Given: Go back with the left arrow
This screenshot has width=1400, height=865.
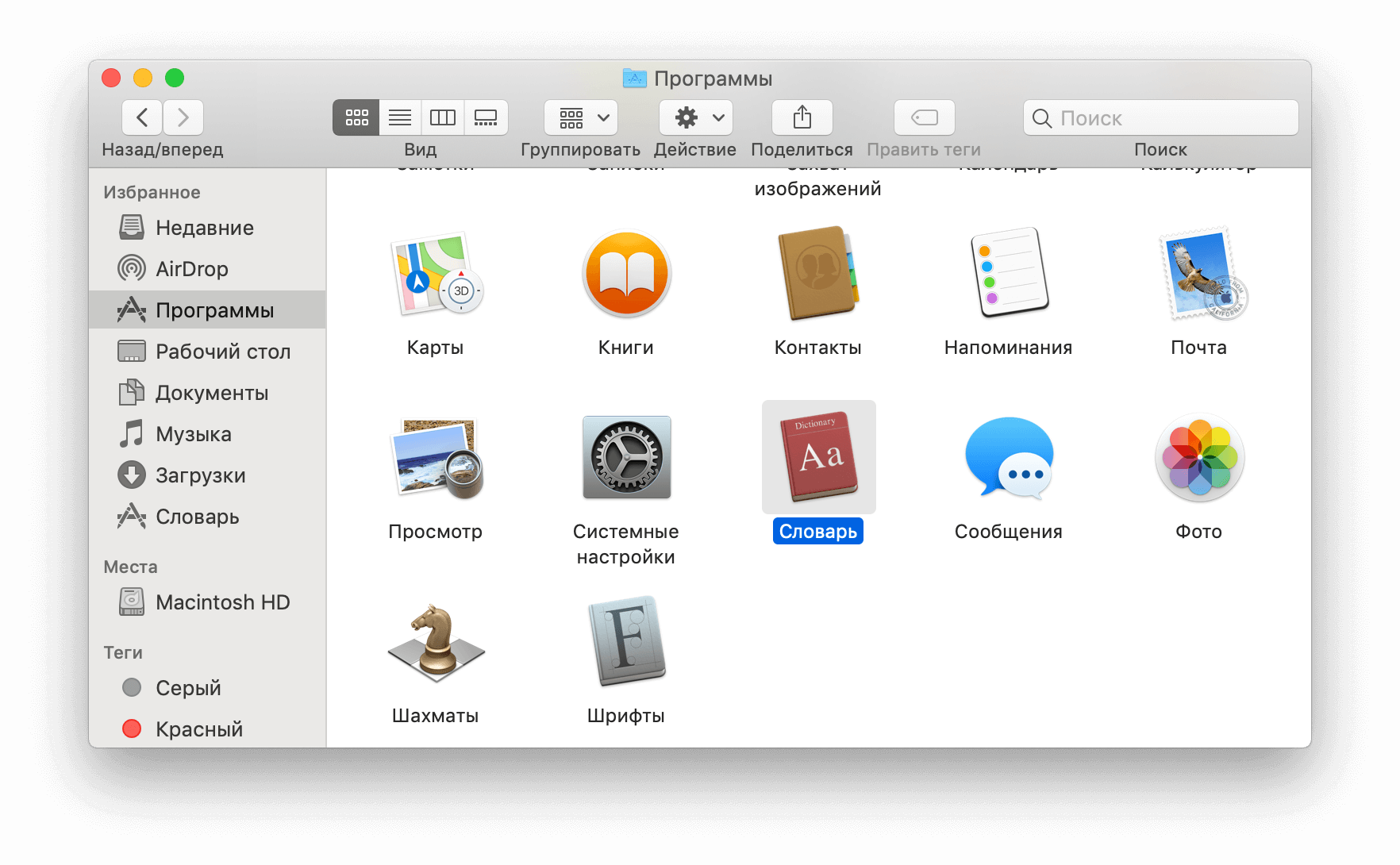Looking at the screenshot, I should coord(142,117).
